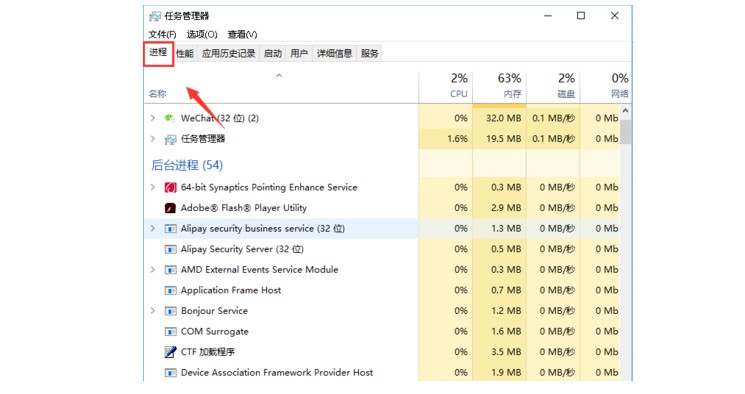Click the Adobe Flash Player Utility icon
745x394 pixels.
coord(170,208)
